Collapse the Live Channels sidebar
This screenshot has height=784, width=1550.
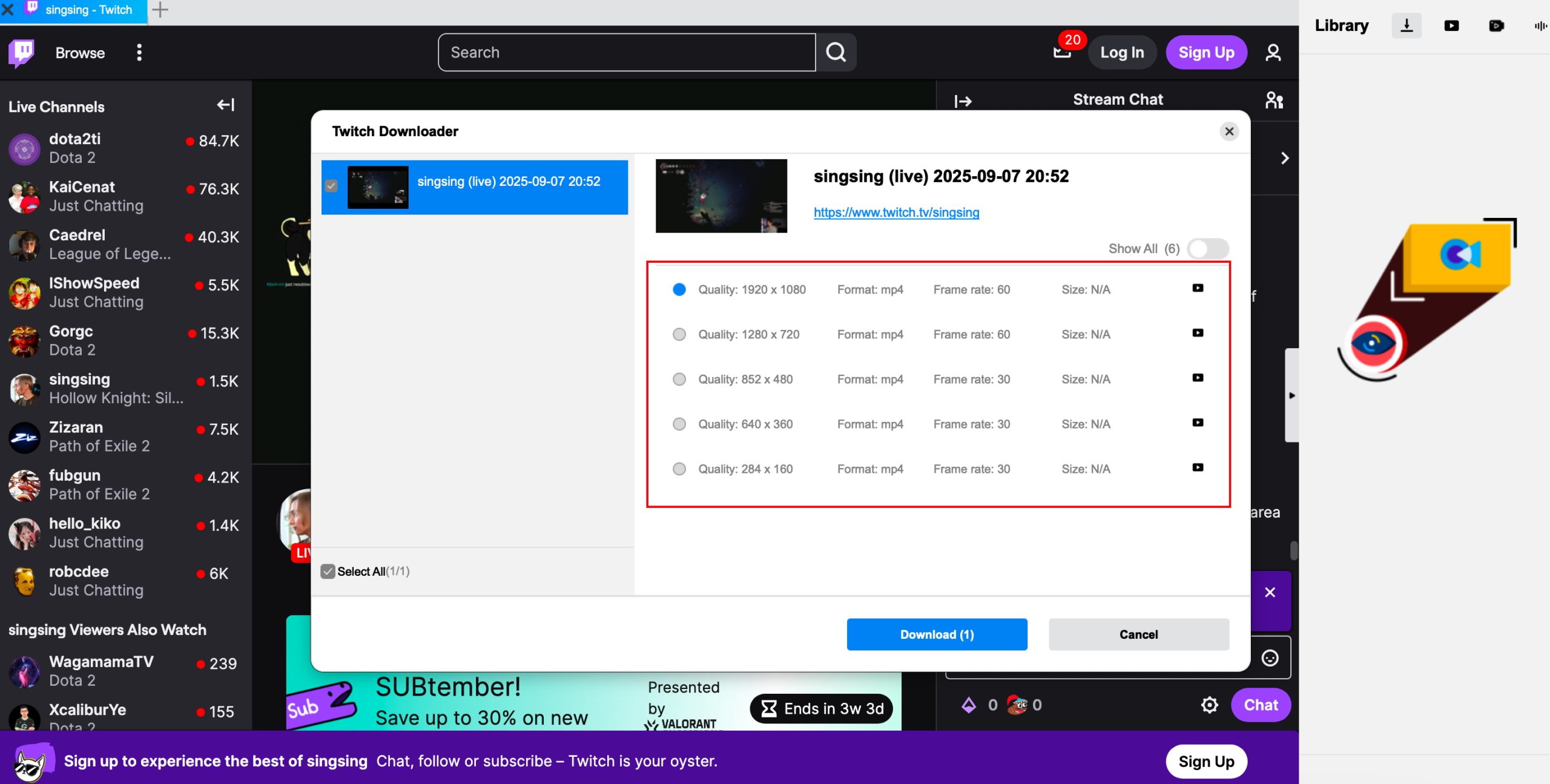[226, 105]
